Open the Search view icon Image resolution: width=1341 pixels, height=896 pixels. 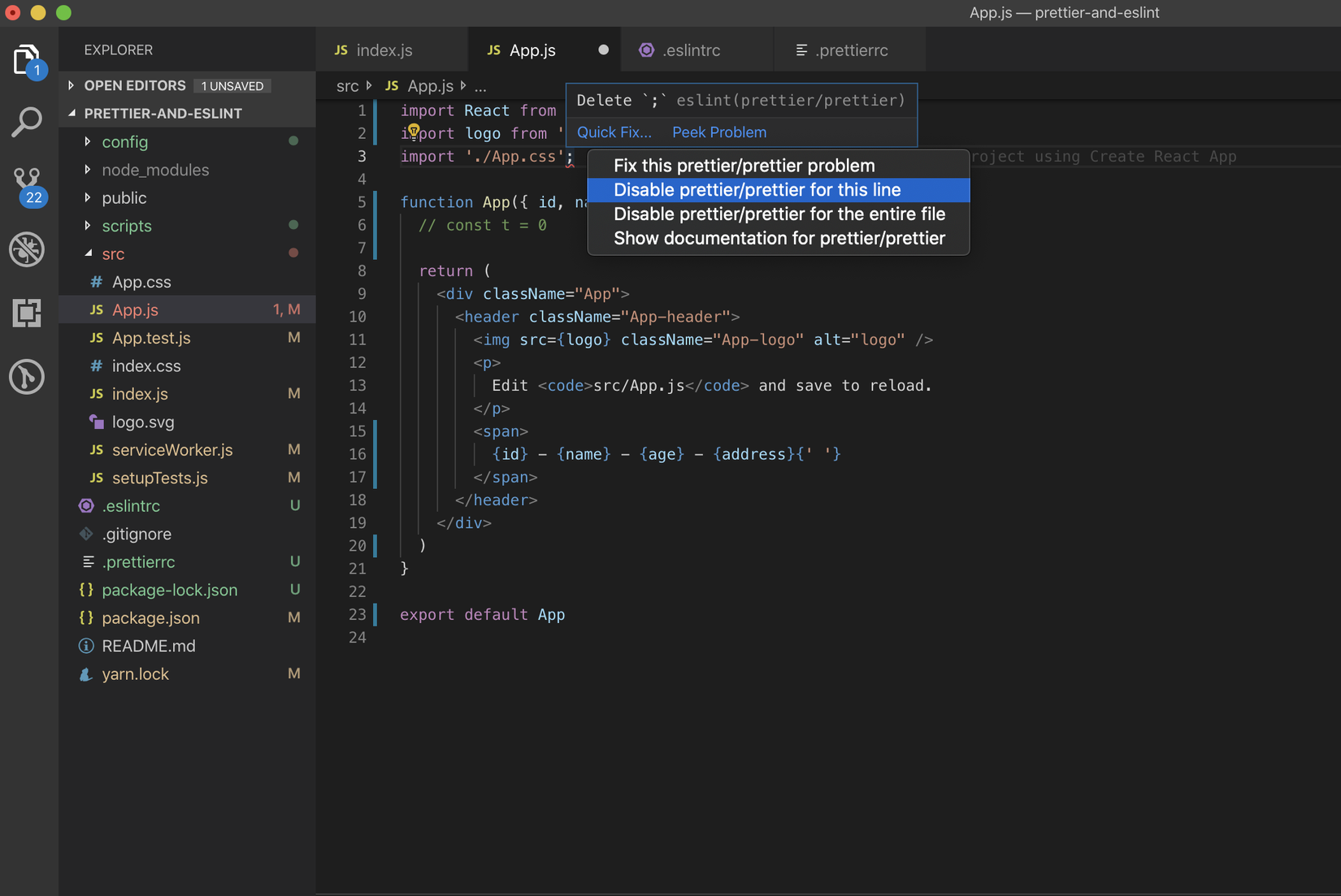click(27, 123)
